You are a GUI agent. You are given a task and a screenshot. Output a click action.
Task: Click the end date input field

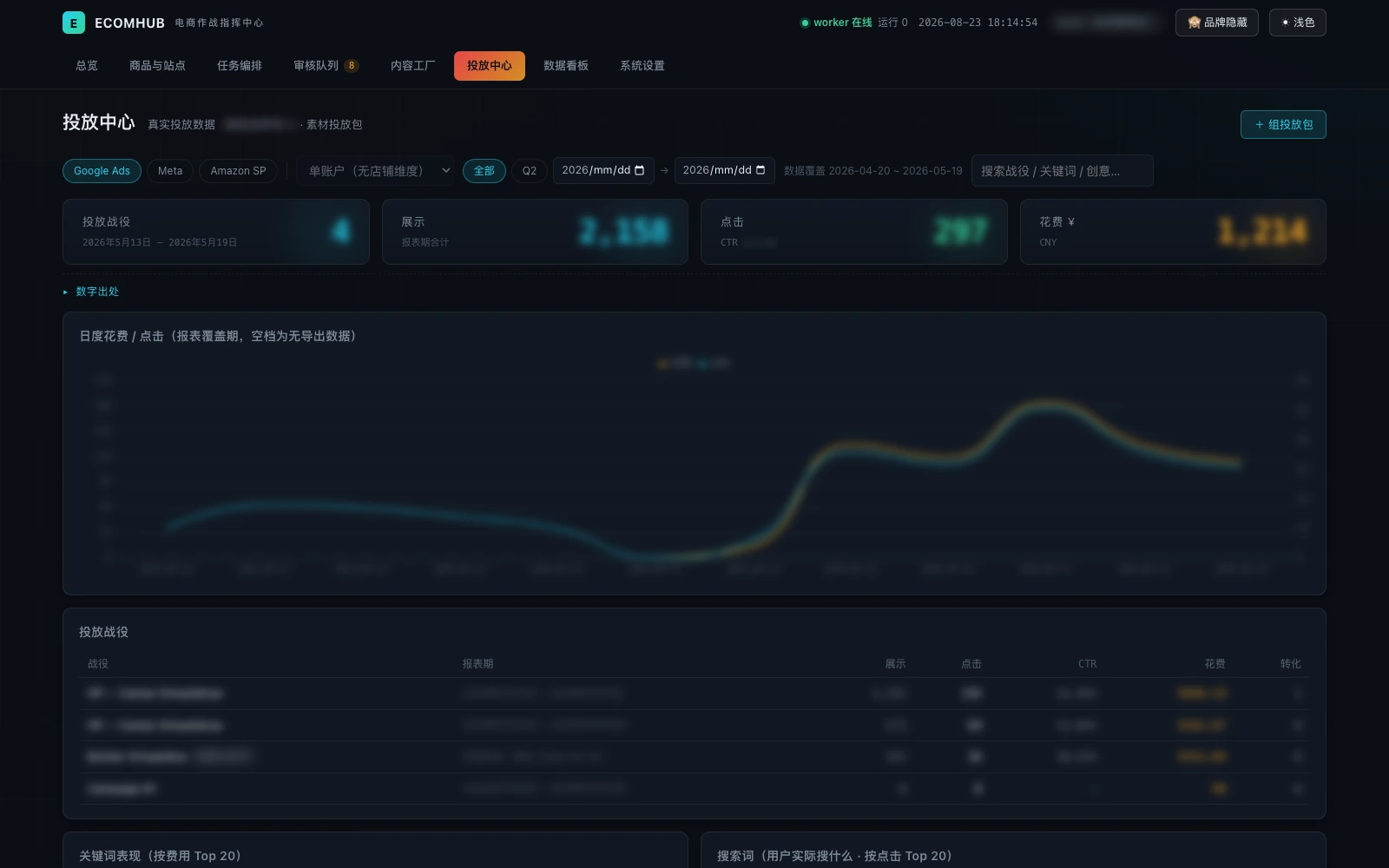pos(724,170)
